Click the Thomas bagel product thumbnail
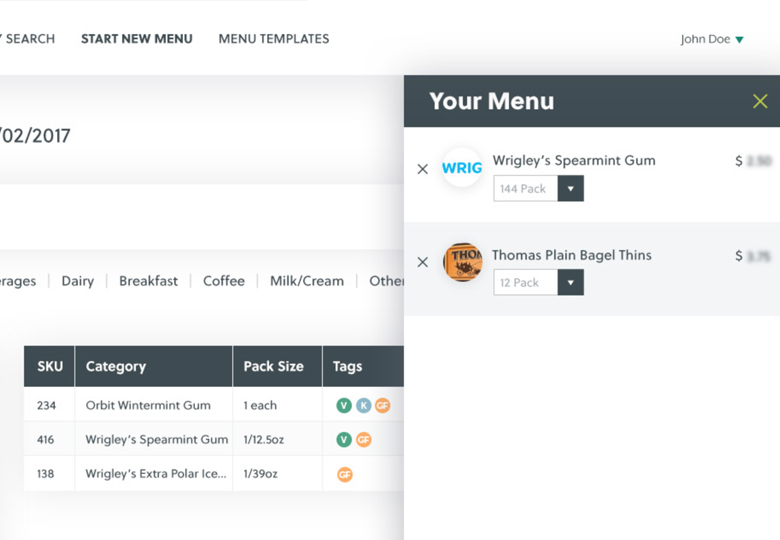 463,262
